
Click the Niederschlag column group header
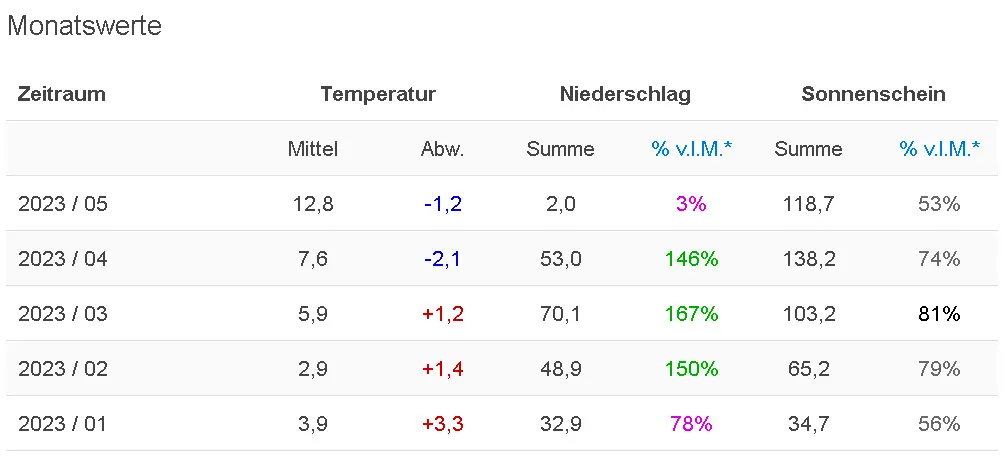coord(625,95)
